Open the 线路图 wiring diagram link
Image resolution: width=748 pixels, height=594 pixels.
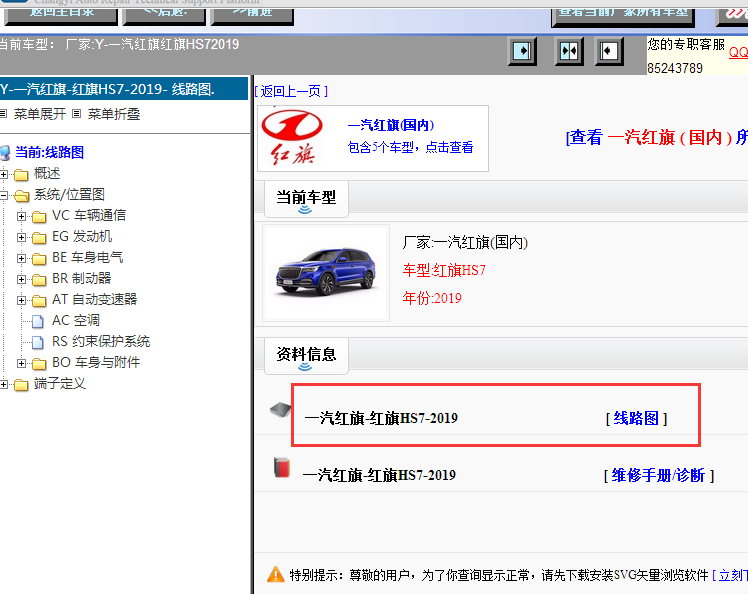pyautogui.click(x=636, y=418)
